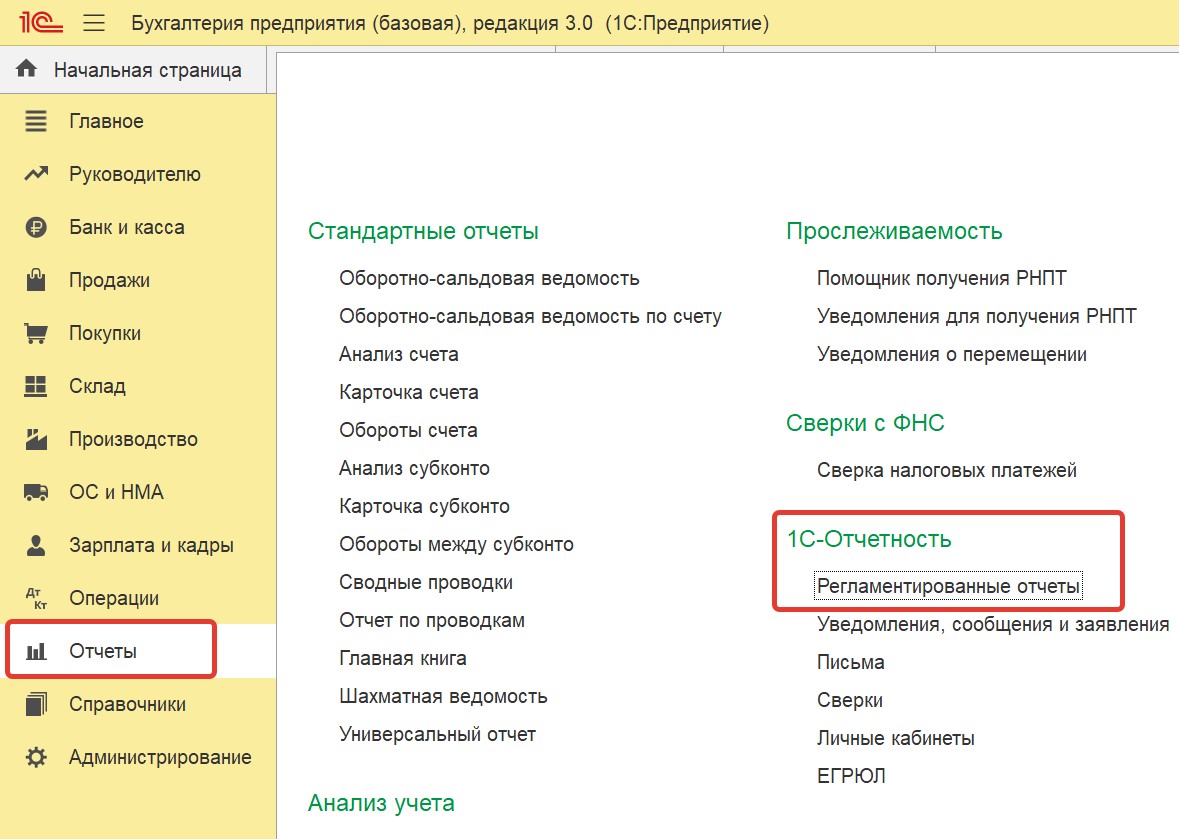1179x839 pixels.
Task: Open the Анализ счета report
Action: pyautogui.click(x=399, y=354)
